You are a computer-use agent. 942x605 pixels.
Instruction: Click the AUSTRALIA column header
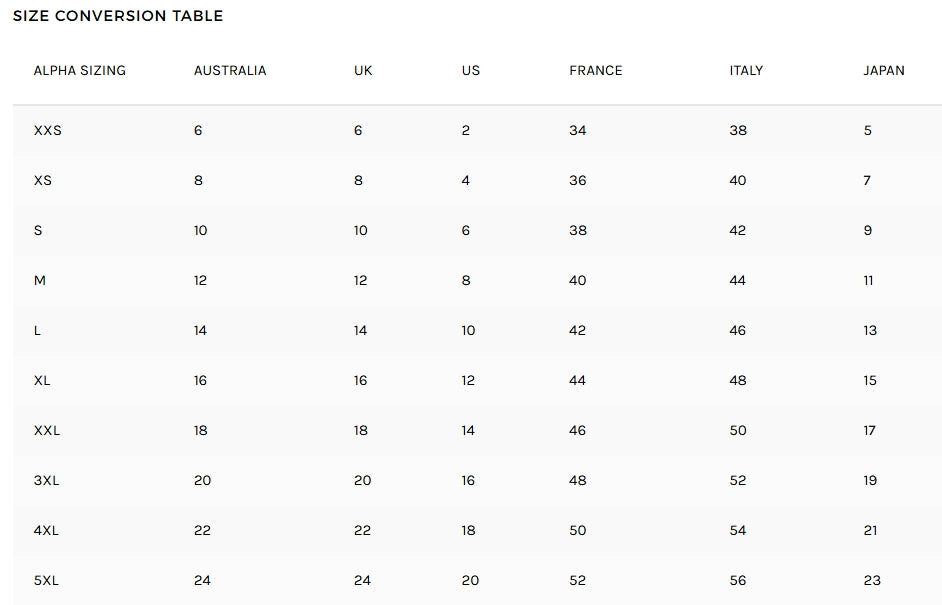(230, 71)
